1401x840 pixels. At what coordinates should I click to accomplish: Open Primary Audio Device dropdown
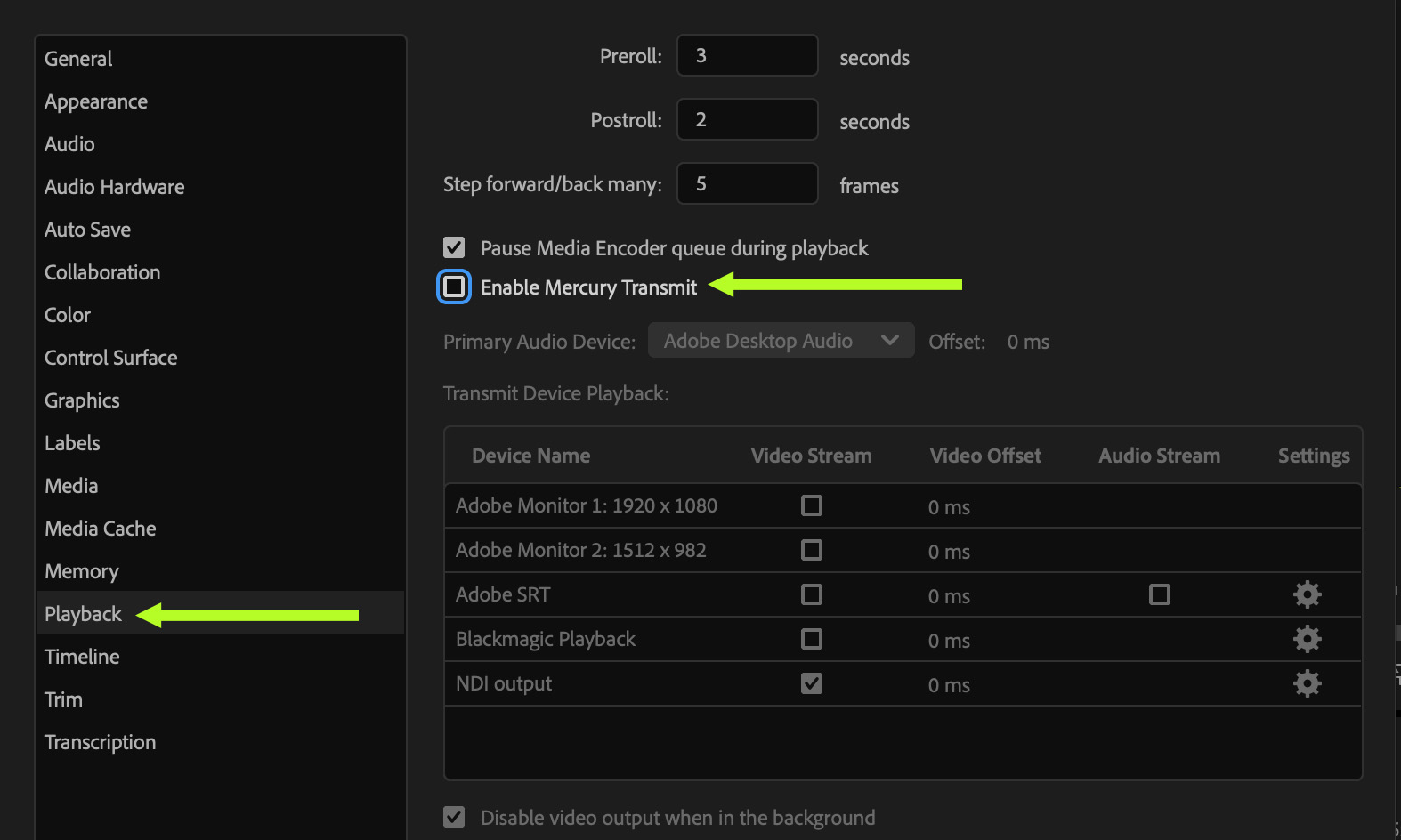(781, 341)
